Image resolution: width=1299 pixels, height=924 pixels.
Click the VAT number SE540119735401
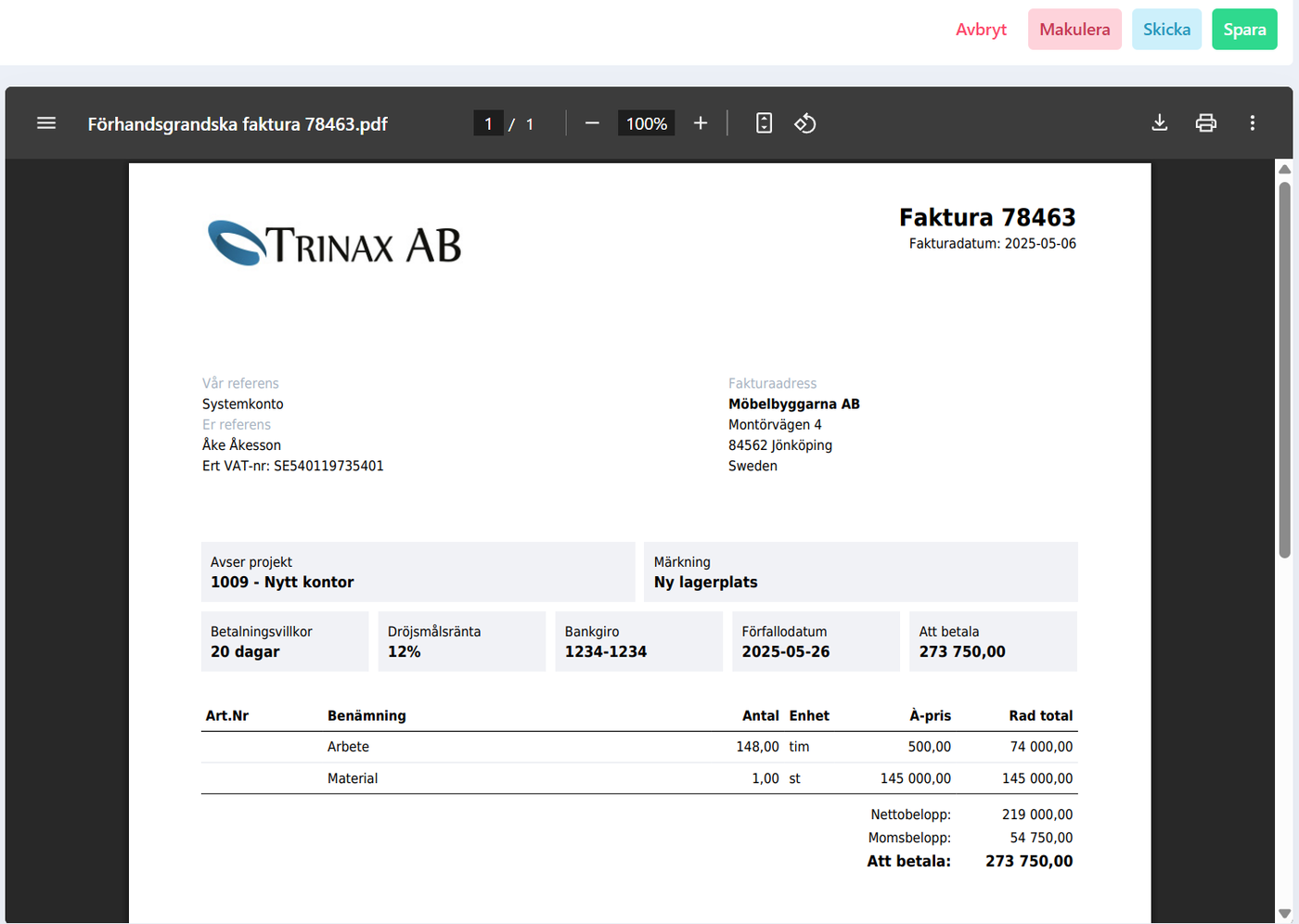(328, 466)
